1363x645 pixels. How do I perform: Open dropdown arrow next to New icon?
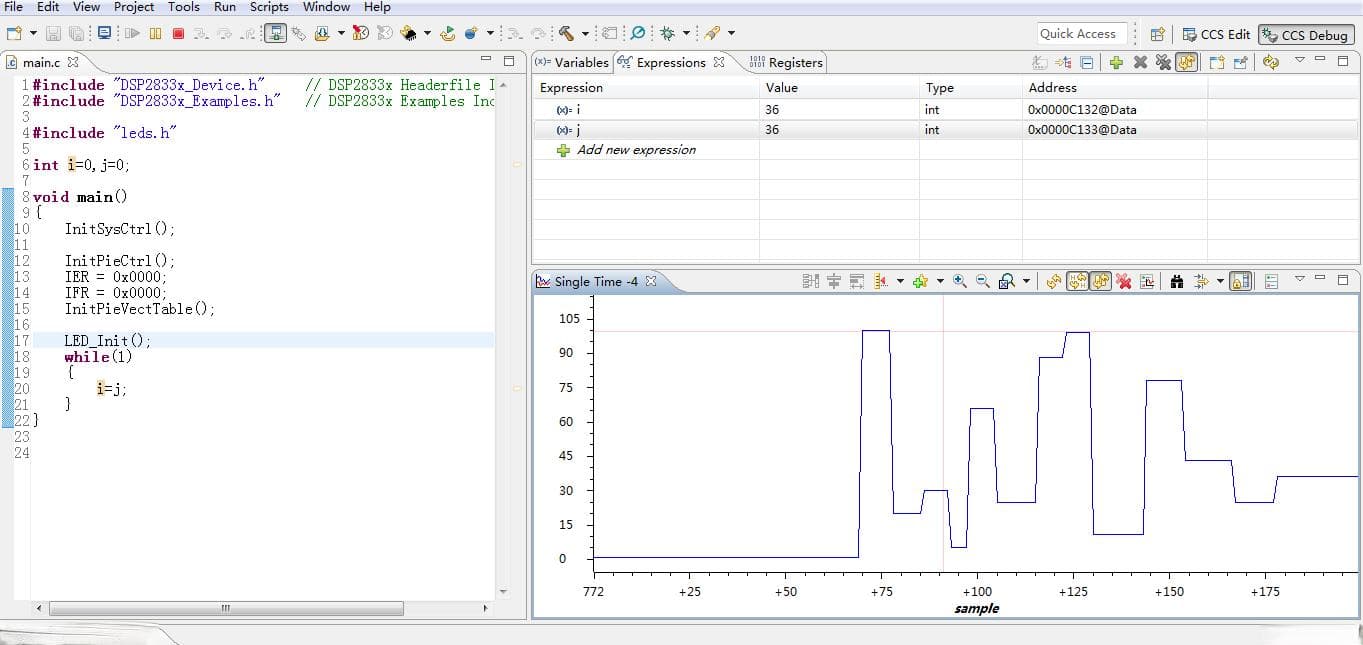pos(33,33)
